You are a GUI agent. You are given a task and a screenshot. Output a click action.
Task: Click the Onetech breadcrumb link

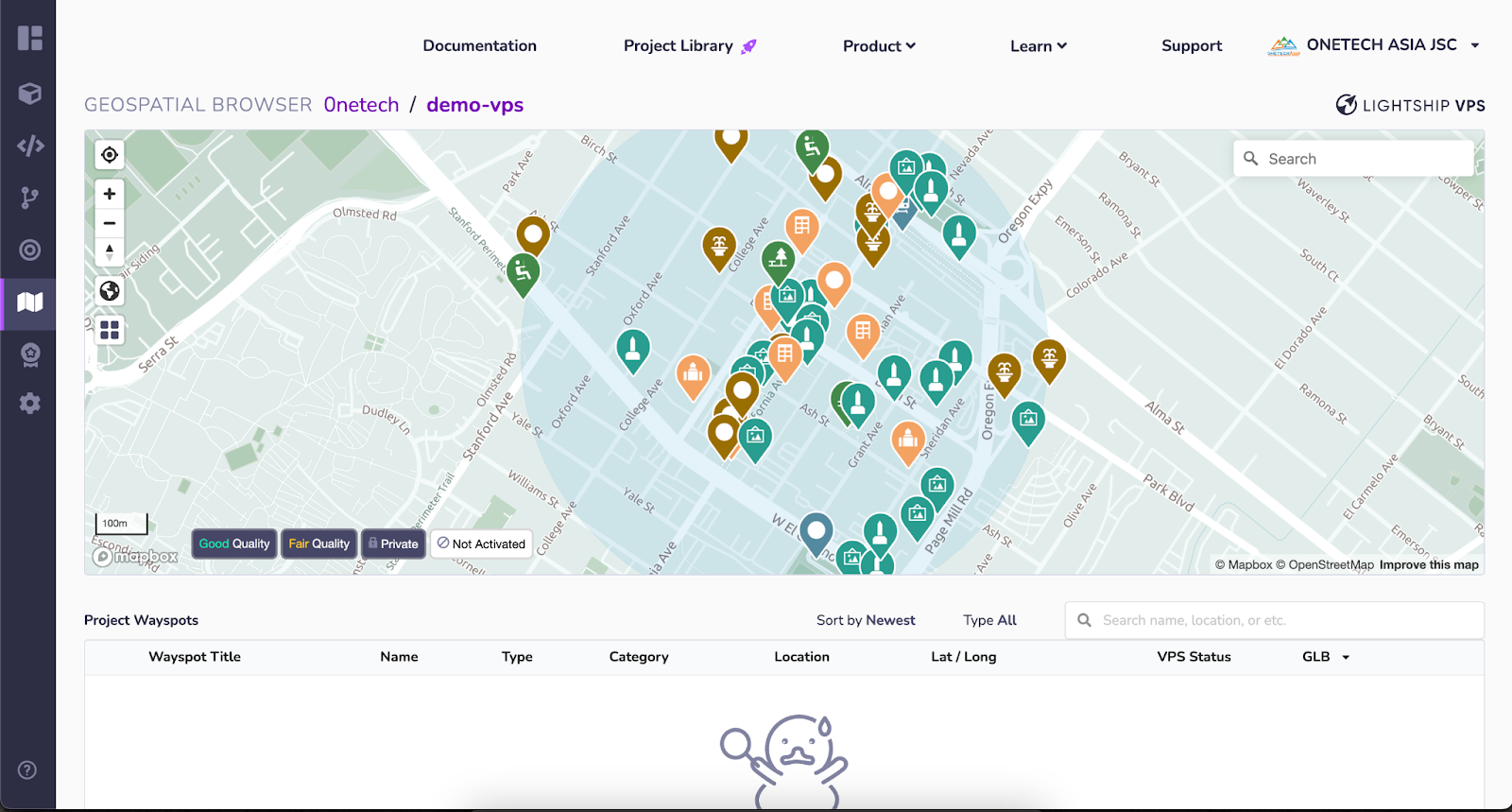pyautogui.click(x=361, y=105)
